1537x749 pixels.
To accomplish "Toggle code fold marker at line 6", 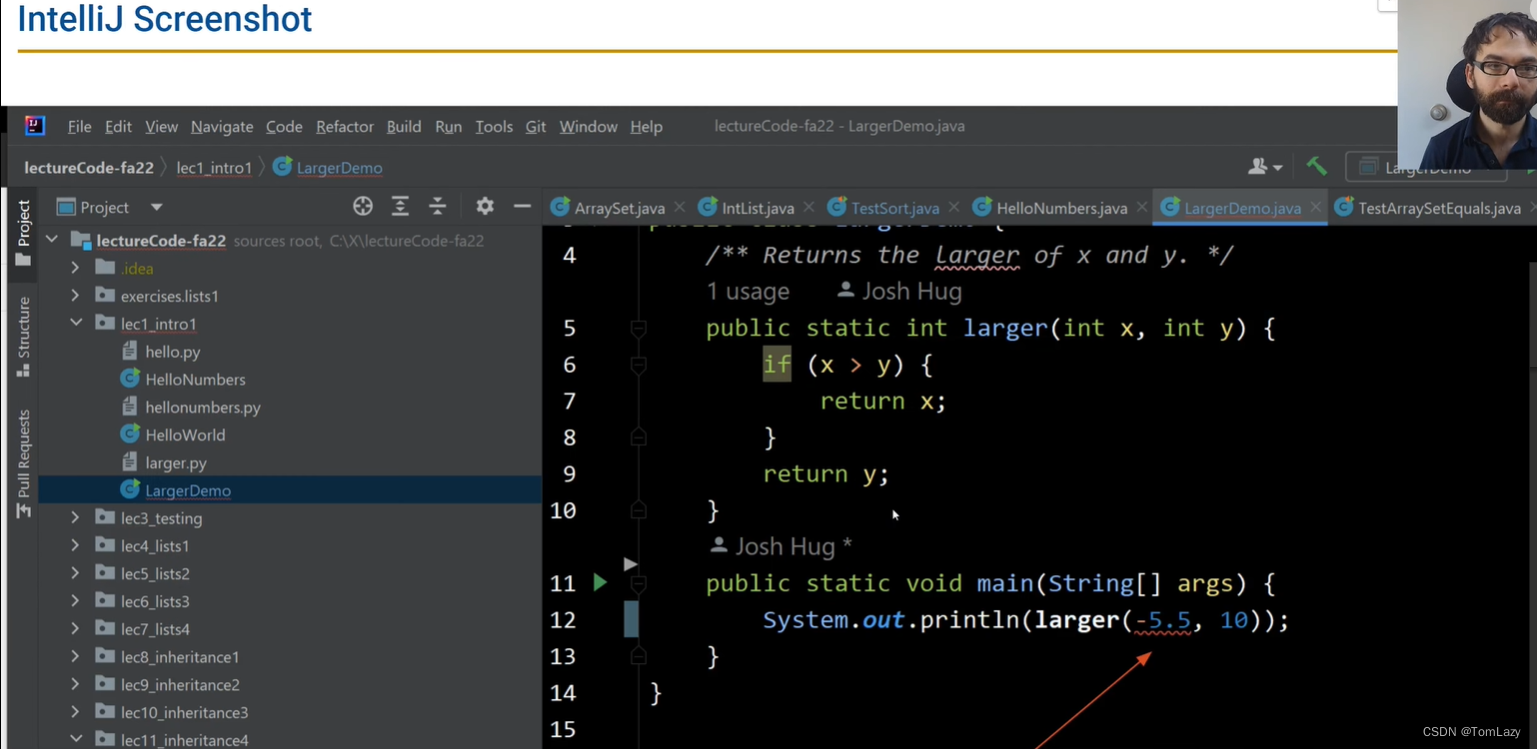I will [x=638, y=365].
